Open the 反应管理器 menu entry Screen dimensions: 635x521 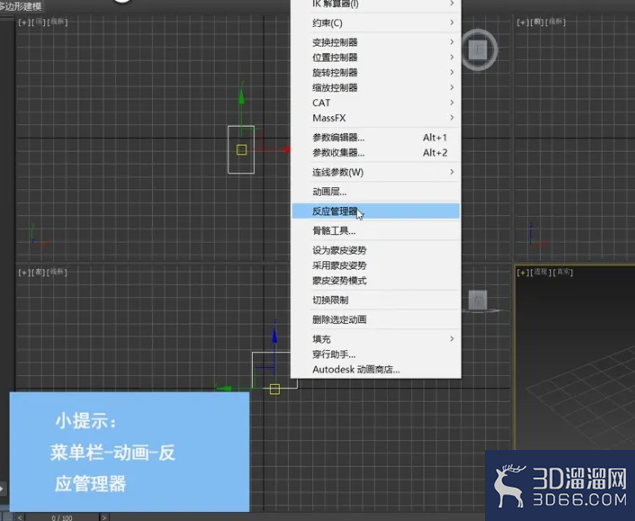(x=375, y=211)
